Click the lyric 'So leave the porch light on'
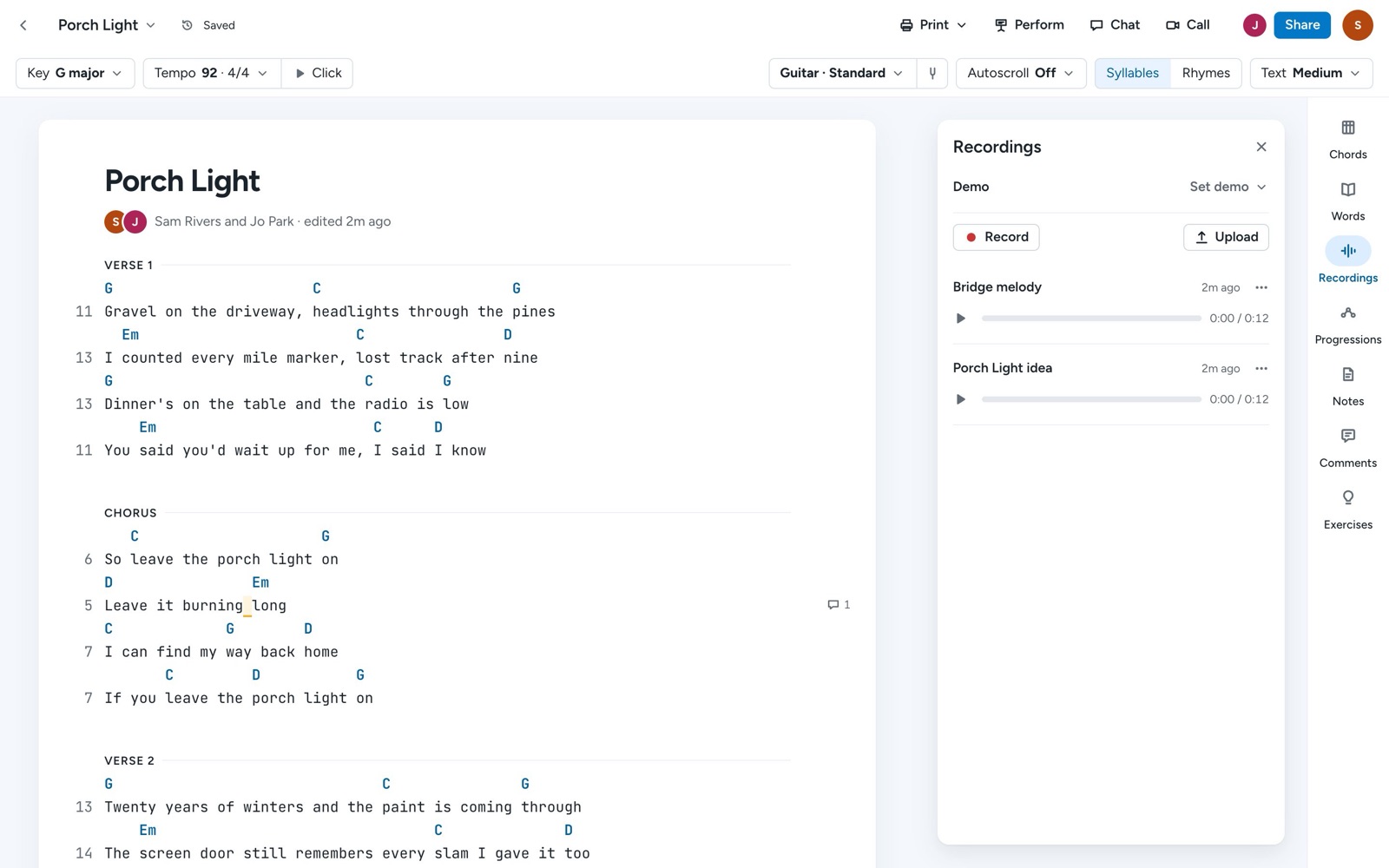 click(x=221, y=560)
